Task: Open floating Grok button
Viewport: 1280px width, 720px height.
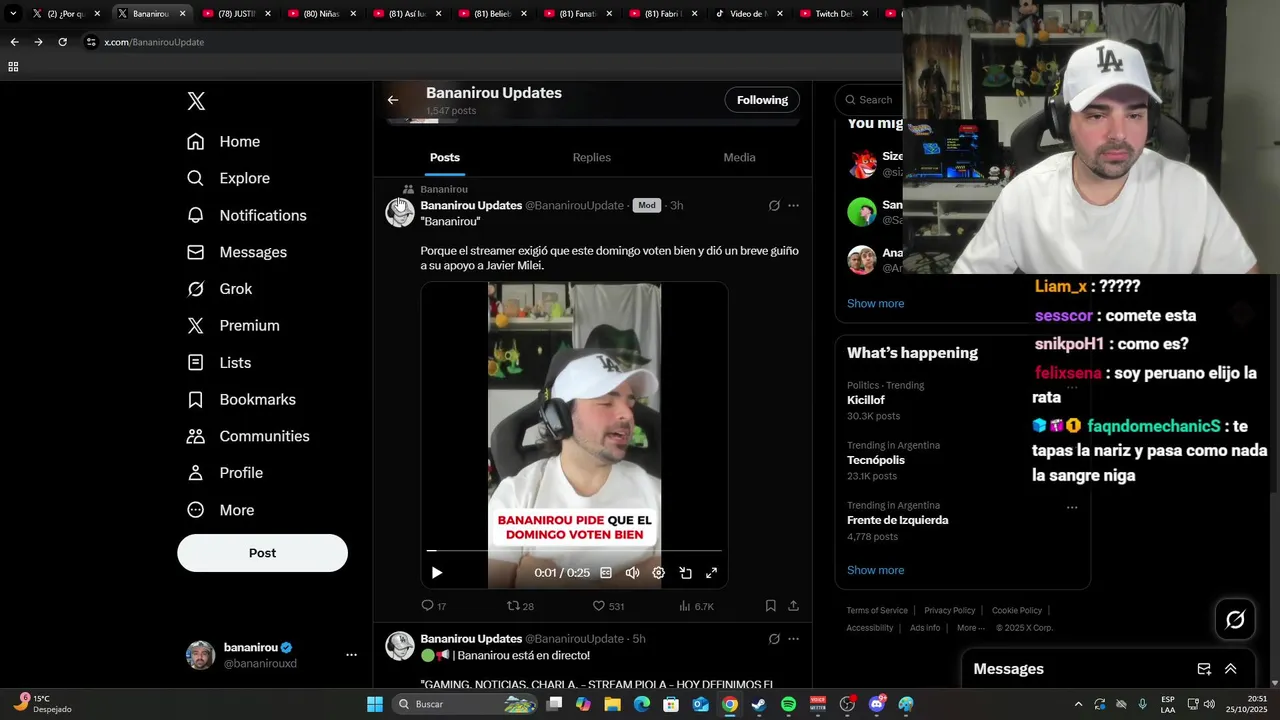Action: point(1235,620)
